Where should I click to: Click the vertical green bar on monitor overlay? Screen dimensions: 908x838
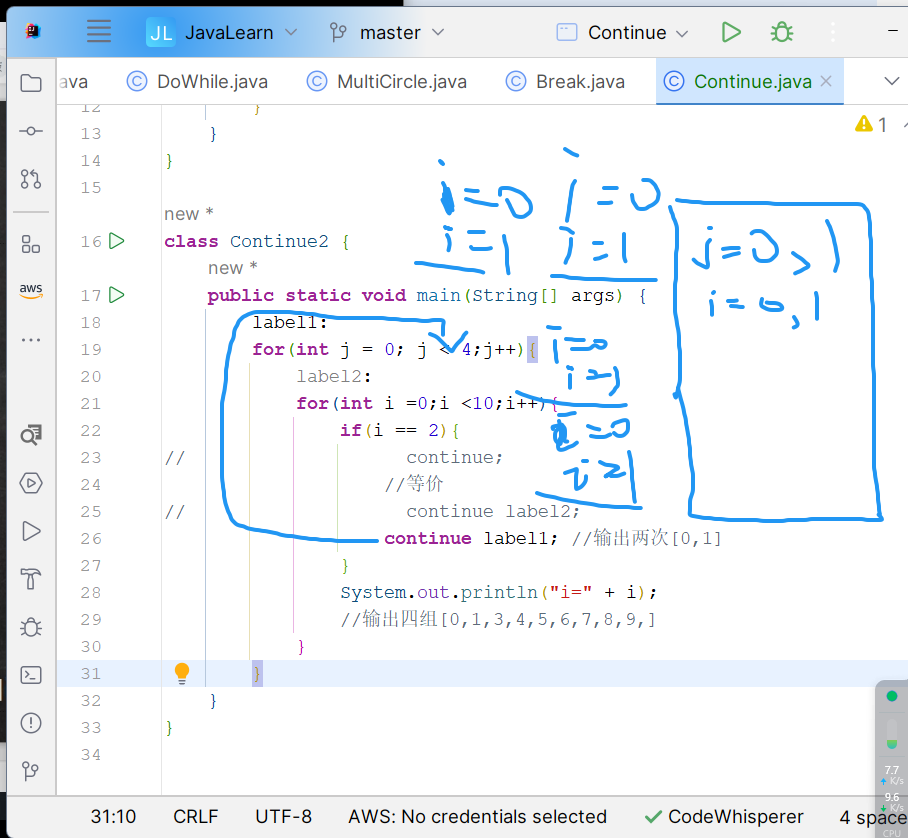click(x=892, y=733)
